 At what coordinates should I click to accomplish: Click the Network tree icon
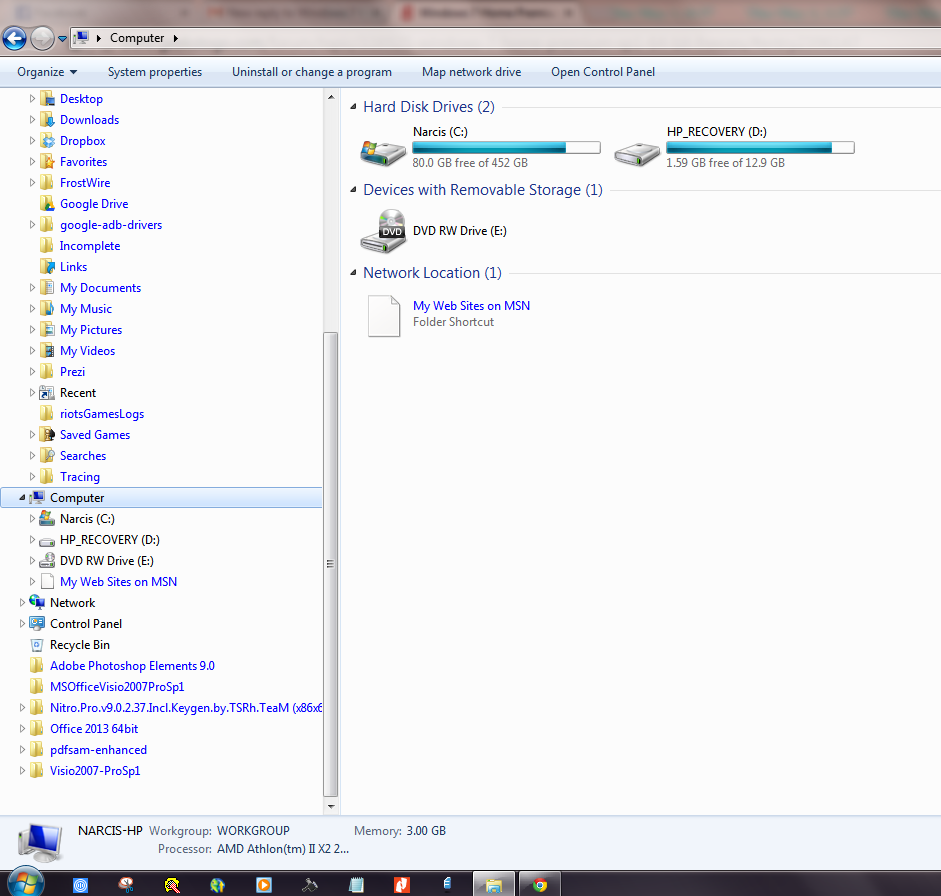[x=37, y=603]
